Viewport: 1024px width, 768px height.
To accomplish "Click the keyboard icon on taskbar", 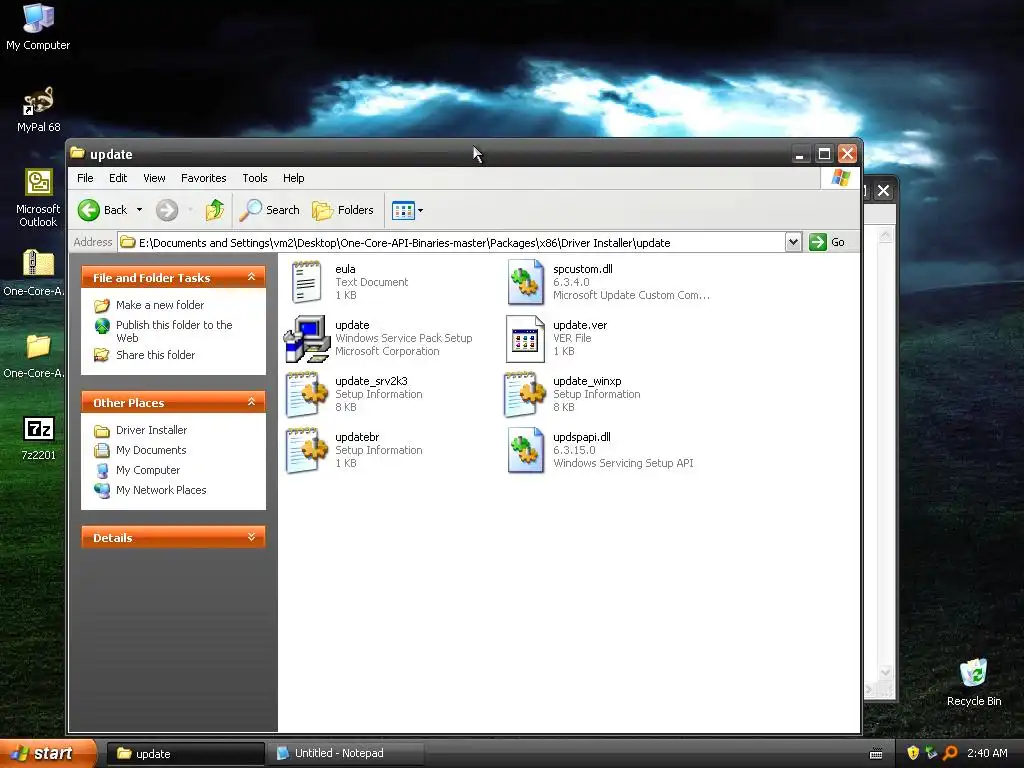I will click(x=876, y=754).
